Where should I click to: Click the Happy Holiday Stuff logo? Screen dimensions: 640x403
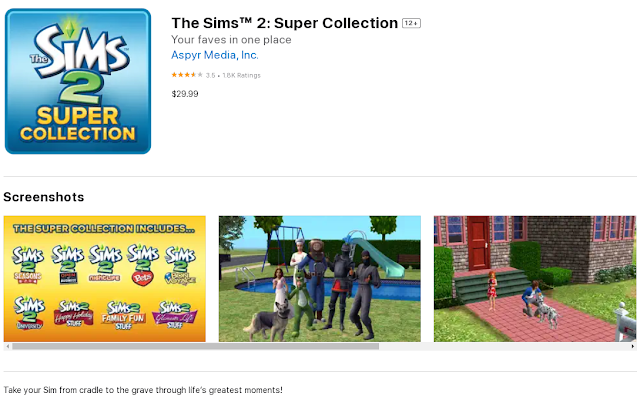click(73, 314)
